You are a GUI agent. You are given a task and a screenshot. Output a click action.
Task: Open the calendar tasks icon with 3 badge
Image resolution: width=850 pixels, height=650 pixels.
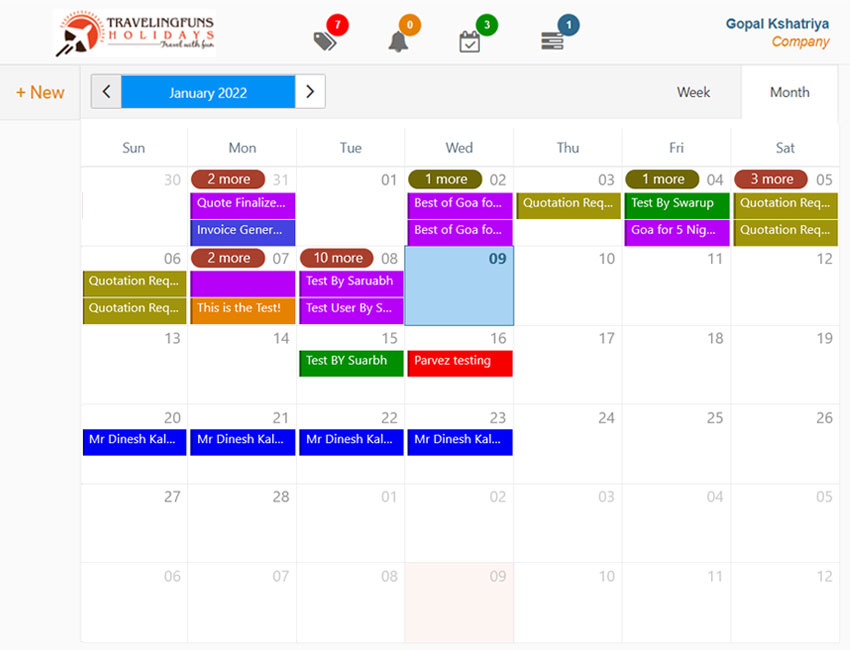(469, 41)
